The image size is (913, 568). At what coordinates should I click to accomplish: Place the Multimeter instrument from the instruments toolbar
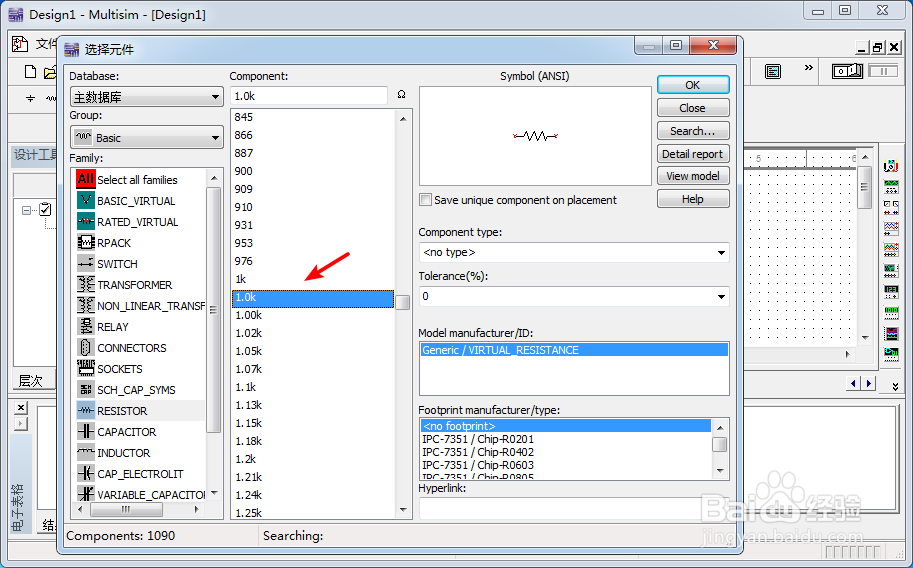[x=891, y=166]
